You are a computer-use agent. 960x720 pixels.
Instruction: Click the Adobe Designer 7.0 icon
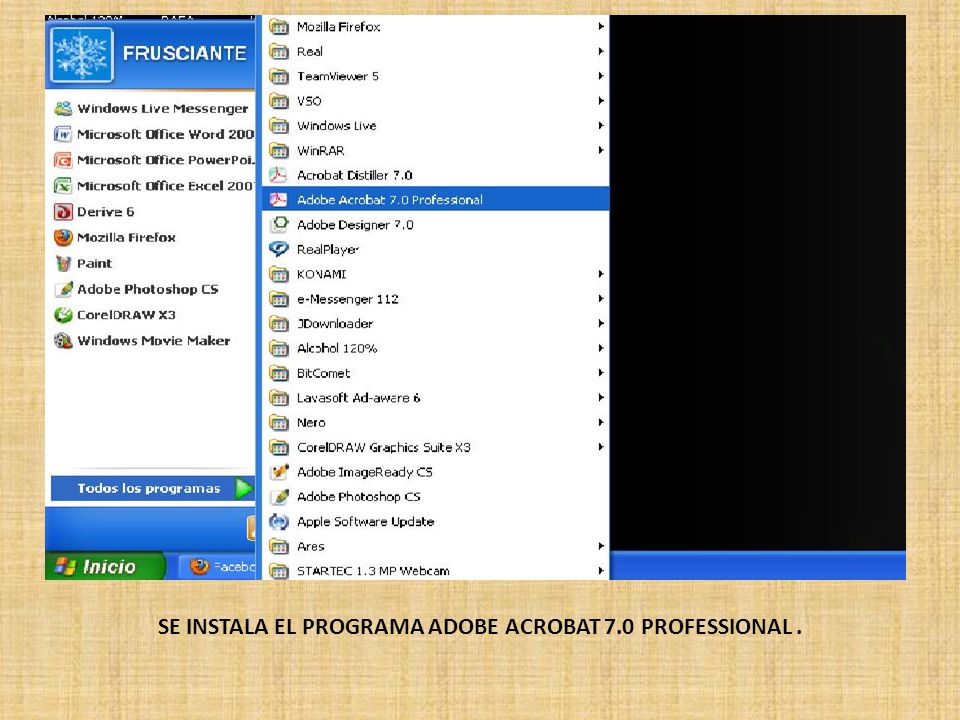(279, 225)
